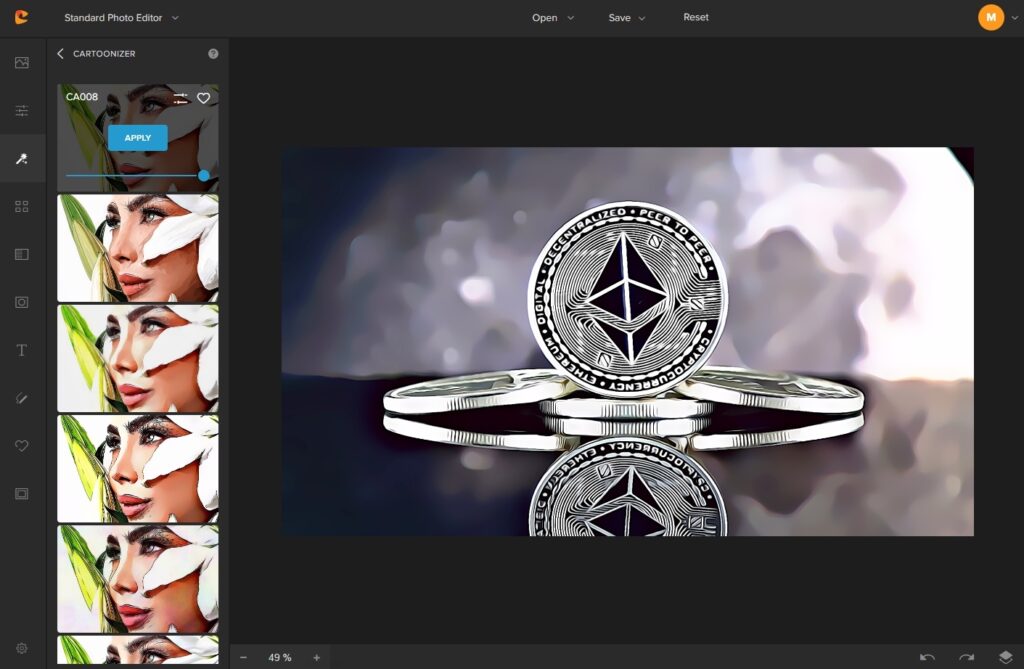Screen dimensions: 1024x669
Task: Open the Layers icon at bottom right
Action: 1006,657
